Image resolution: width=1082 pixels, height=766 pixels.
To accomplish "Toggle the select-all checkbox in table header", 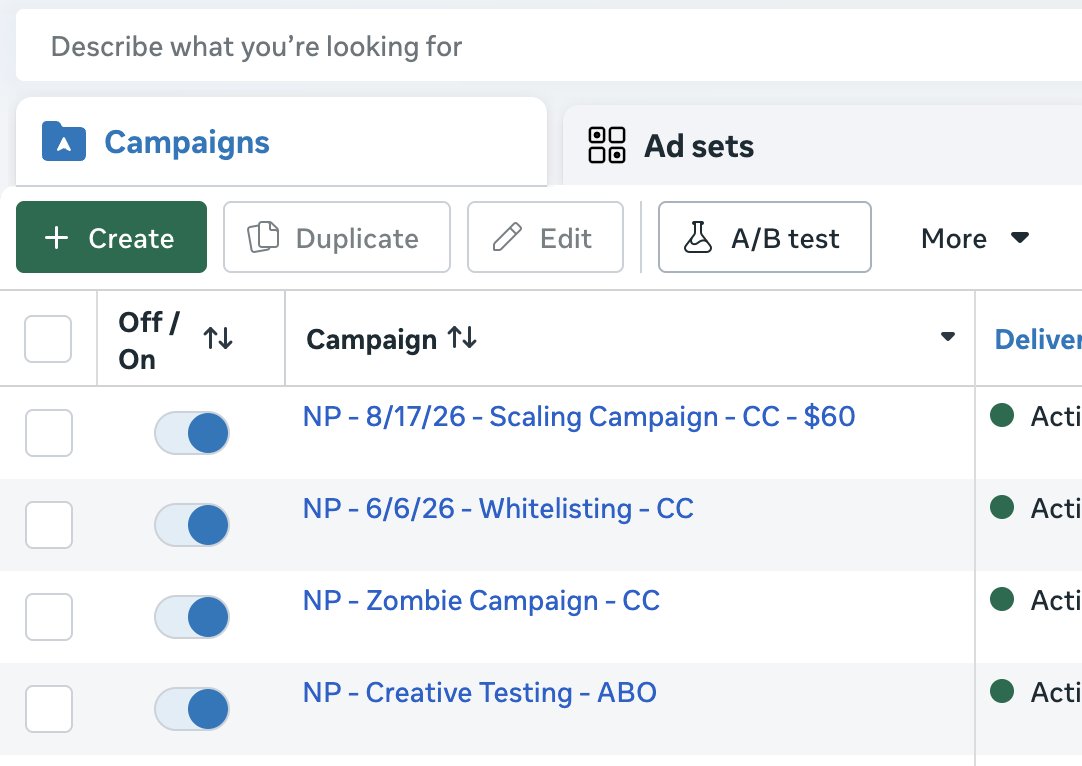I will (x=48, y=339).
